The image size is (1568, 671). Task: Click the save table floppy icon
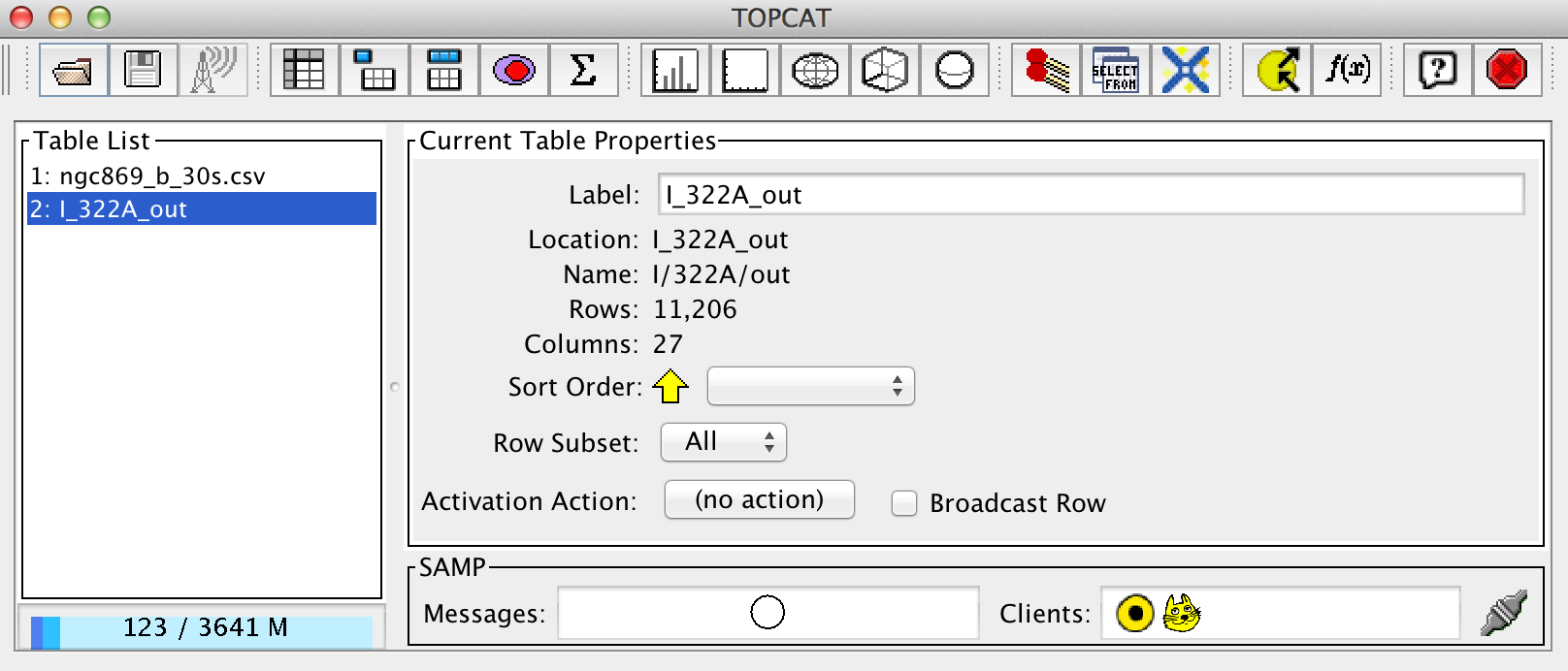point(144,70)
